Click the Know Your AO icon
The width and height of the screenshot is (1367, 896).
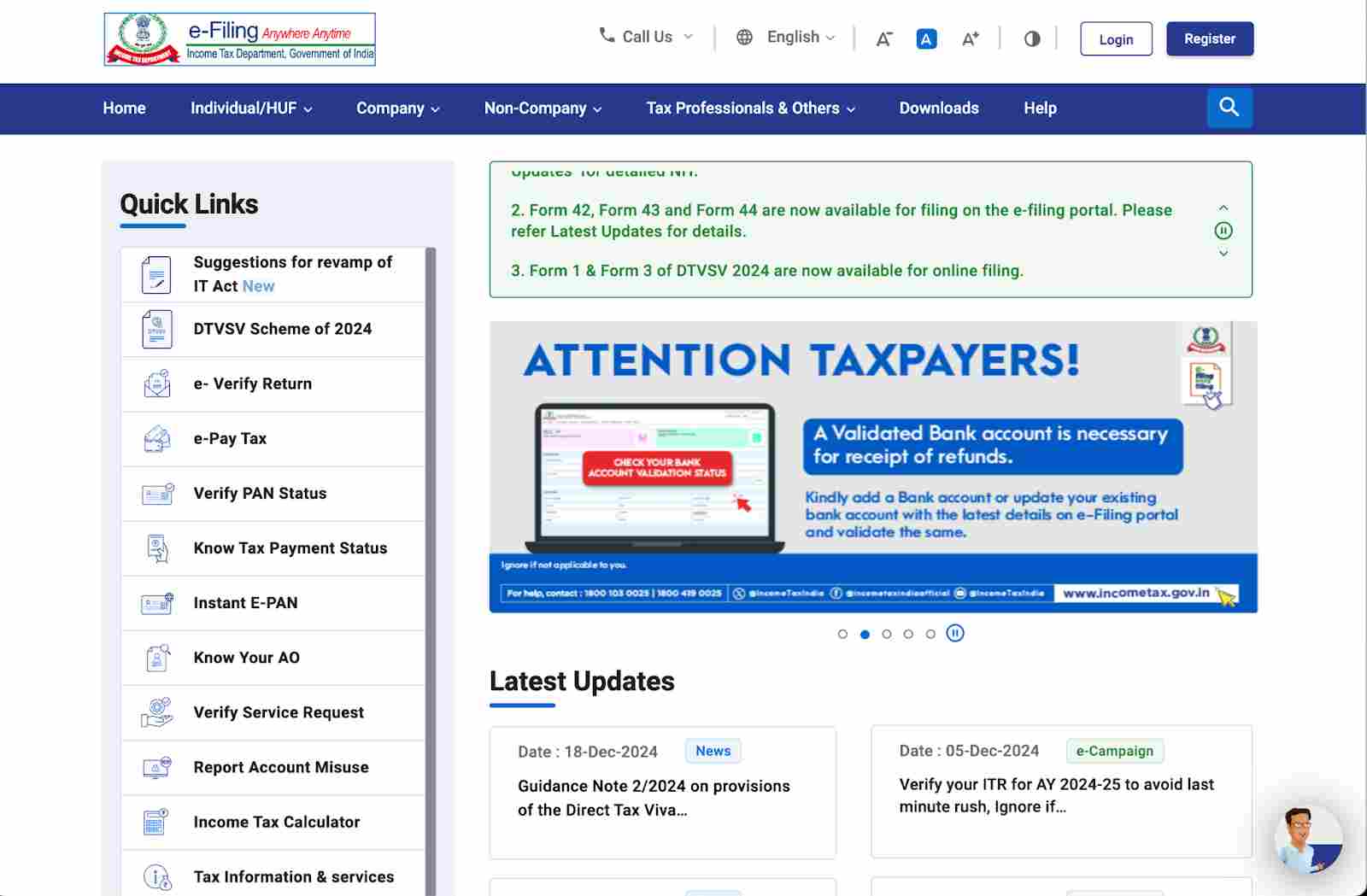(157, 658)
